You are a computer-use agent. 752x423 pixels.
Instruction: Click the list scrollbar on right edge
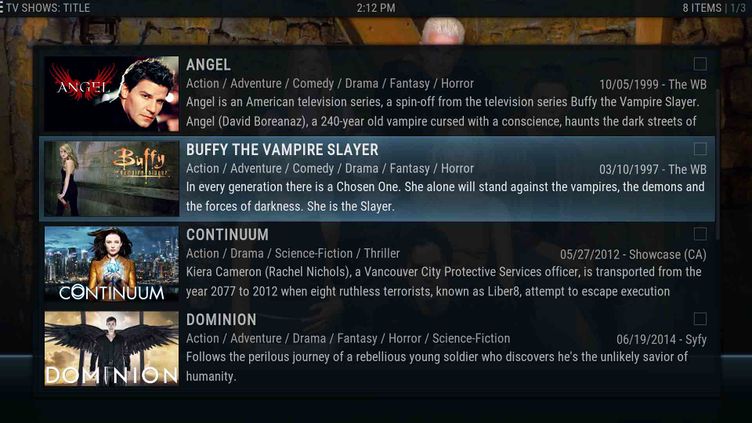coord(717,164)
